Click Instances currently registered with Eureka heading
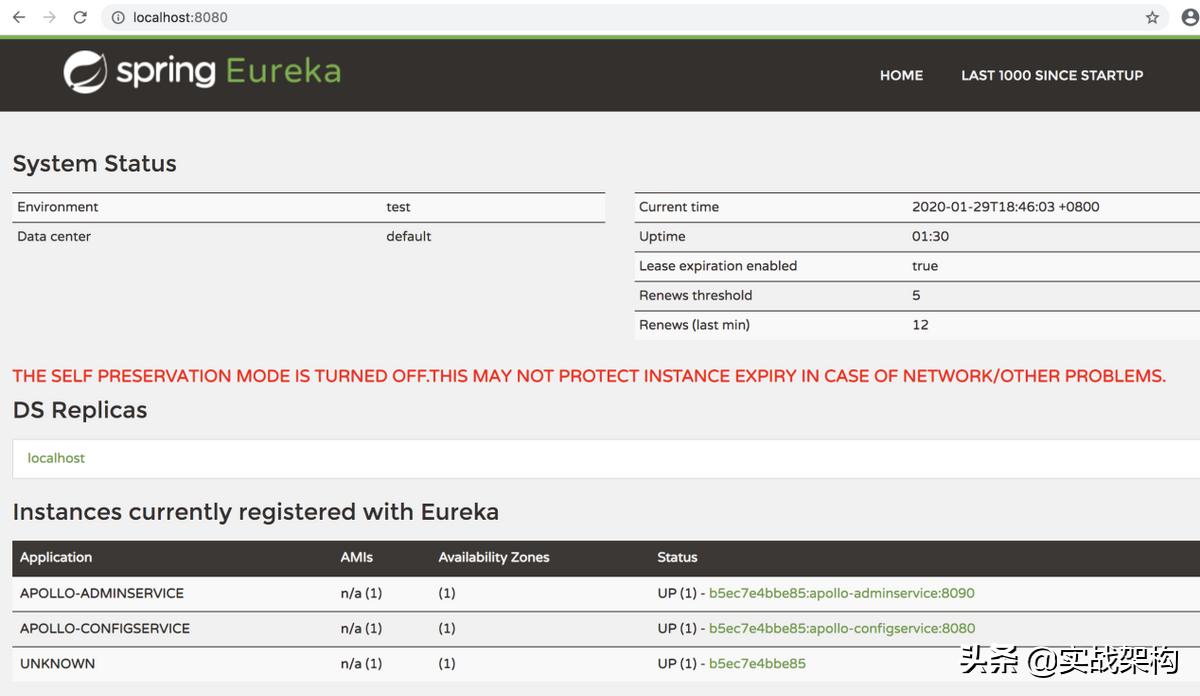This screenshot has width=1200, height=696. tap(256, 512)
